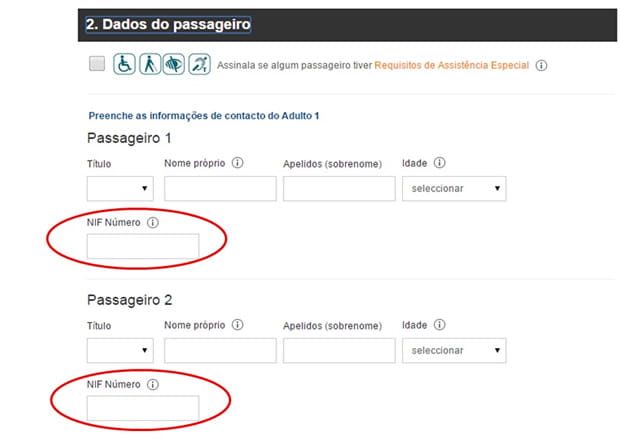The height and width of the screenshot is (445, 620).
Task: Click info icon beside Requisitos de Assistência Especial
Action: (x=541, y=66)
